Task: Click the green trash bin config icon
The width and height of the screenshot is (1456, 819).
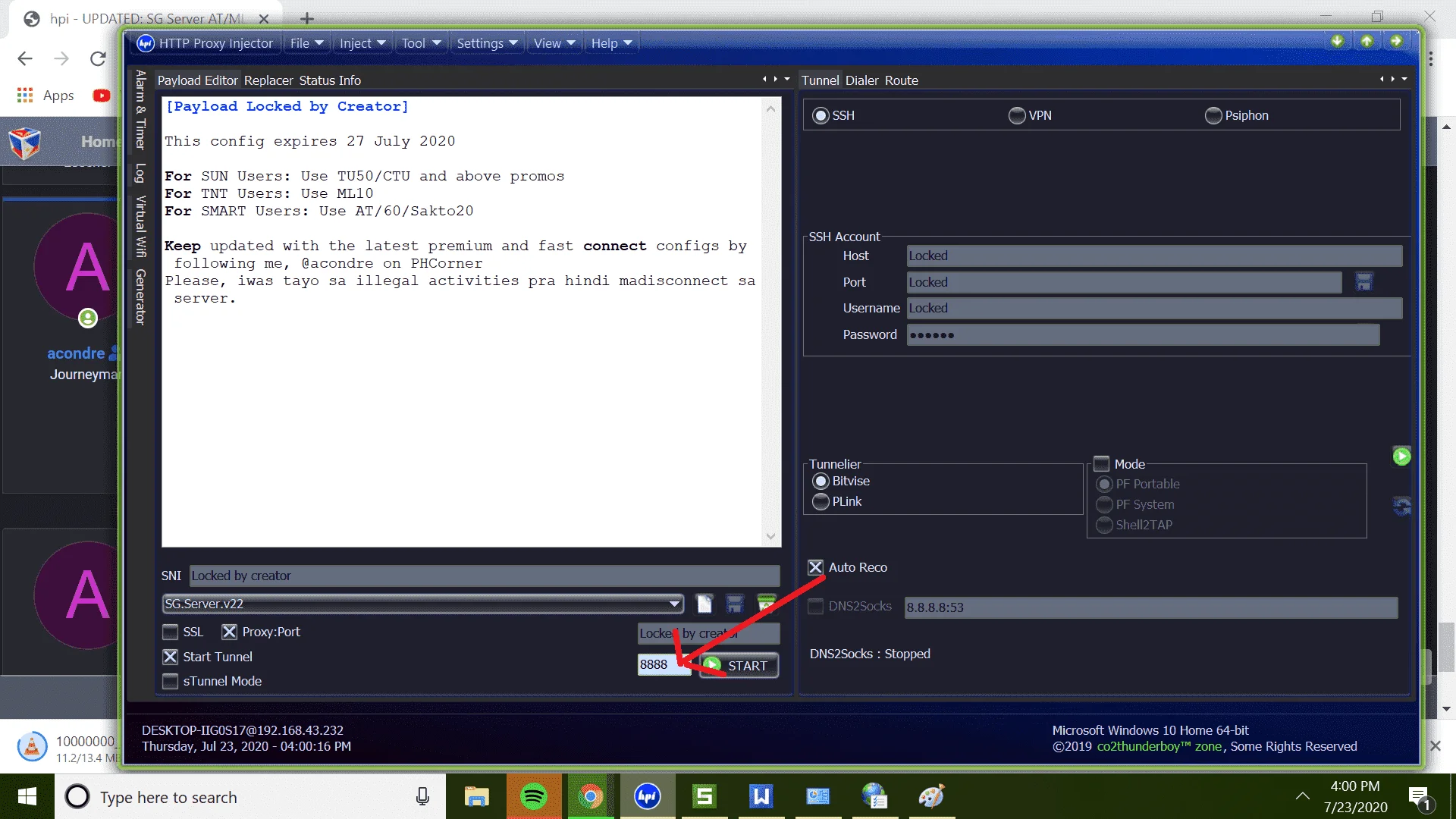Action: click(x=767, y=604)
